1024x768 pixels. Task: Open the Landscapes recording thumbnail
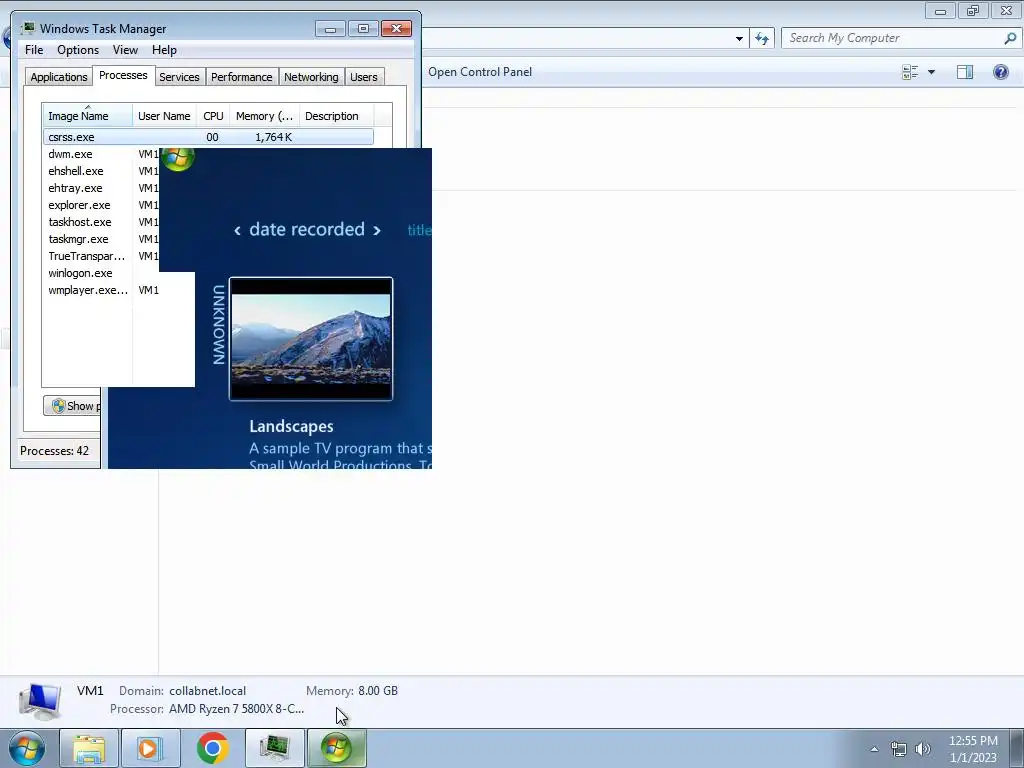pyautogui.click(x=311, y=339)
